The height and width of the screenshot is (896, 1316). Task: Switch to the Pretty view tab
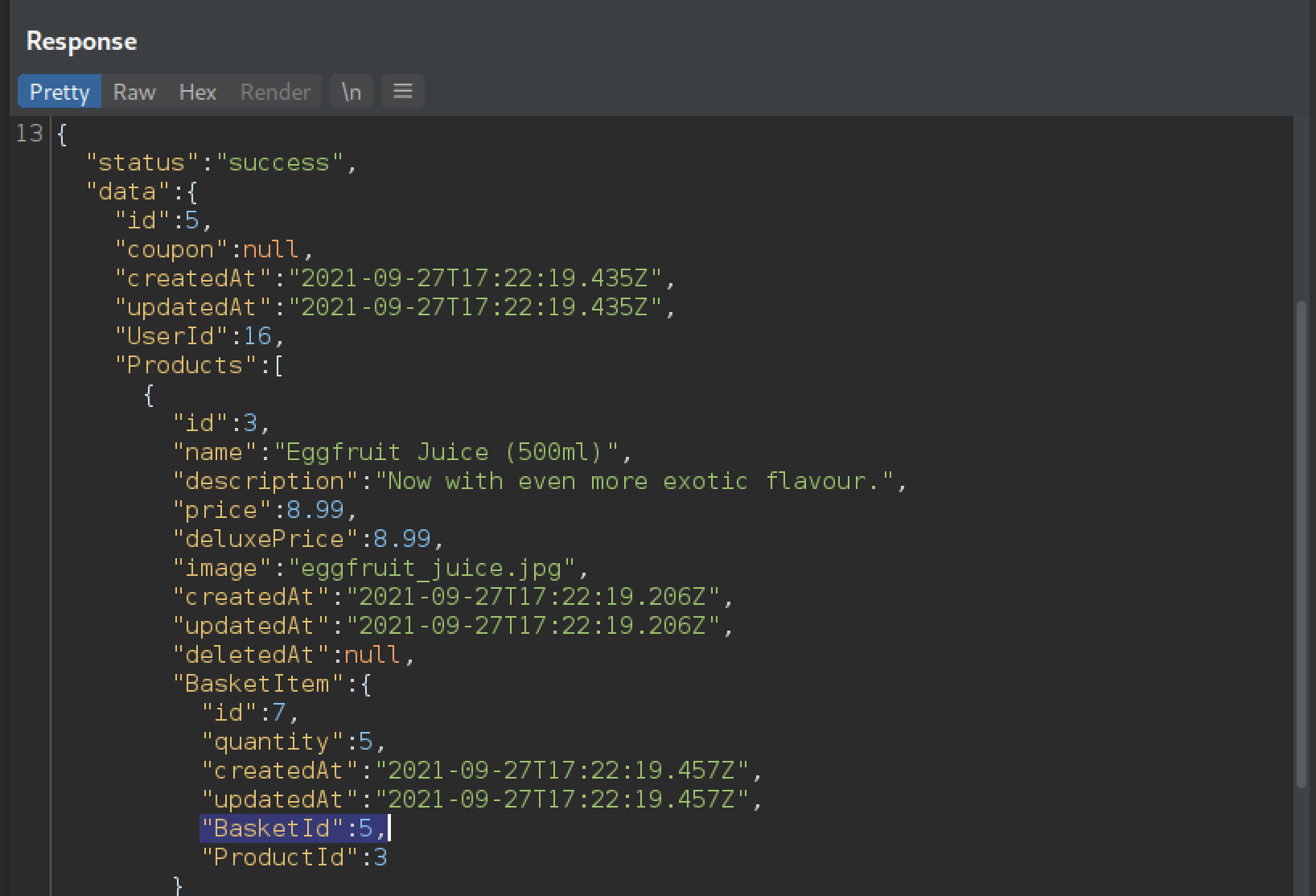(x=60, y=92)
